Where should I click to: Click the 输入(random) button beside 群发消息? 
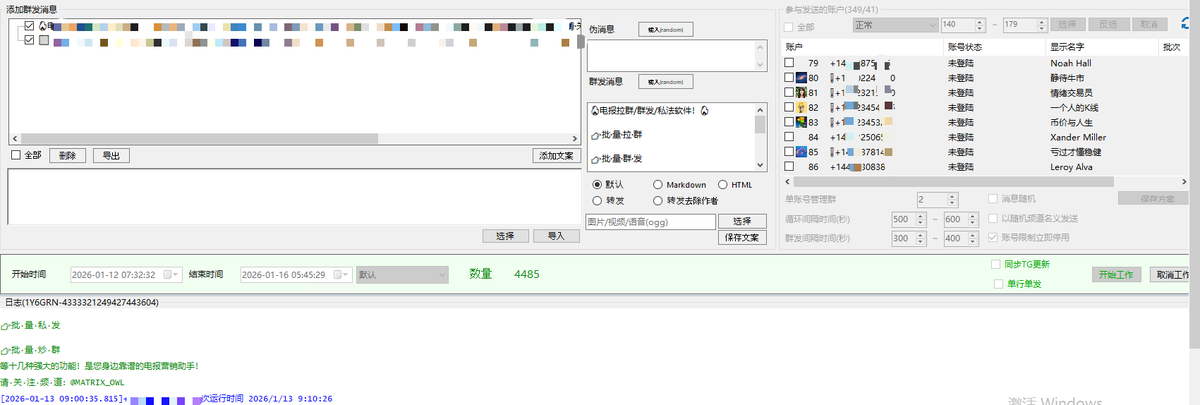(x=665, y=81)
